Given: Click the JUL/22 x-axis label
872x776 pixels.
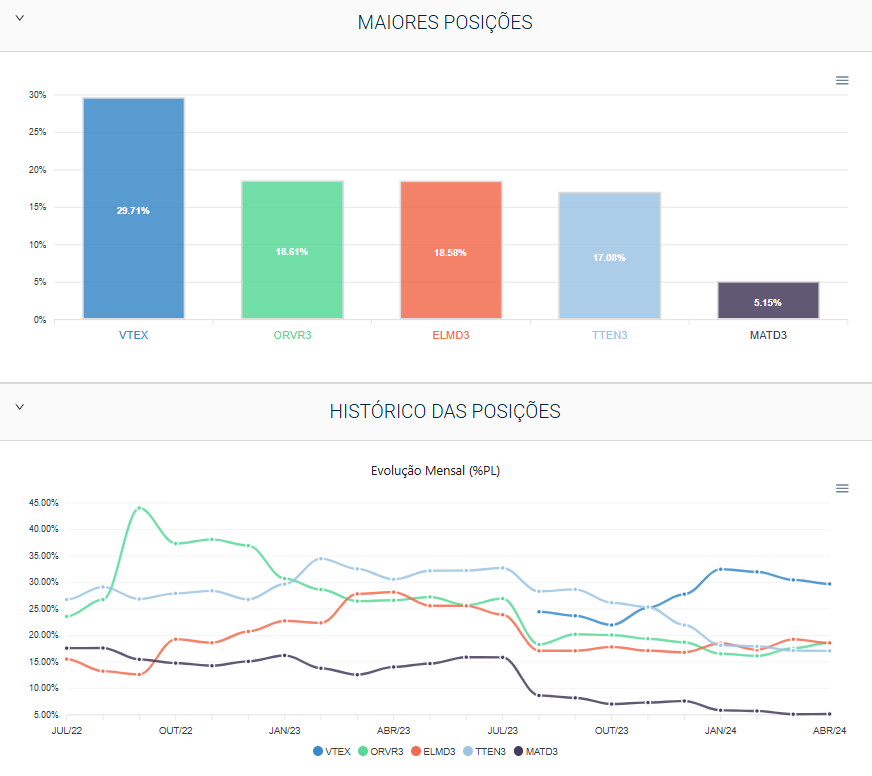Looking at the screenshot, I should (67, 731).
